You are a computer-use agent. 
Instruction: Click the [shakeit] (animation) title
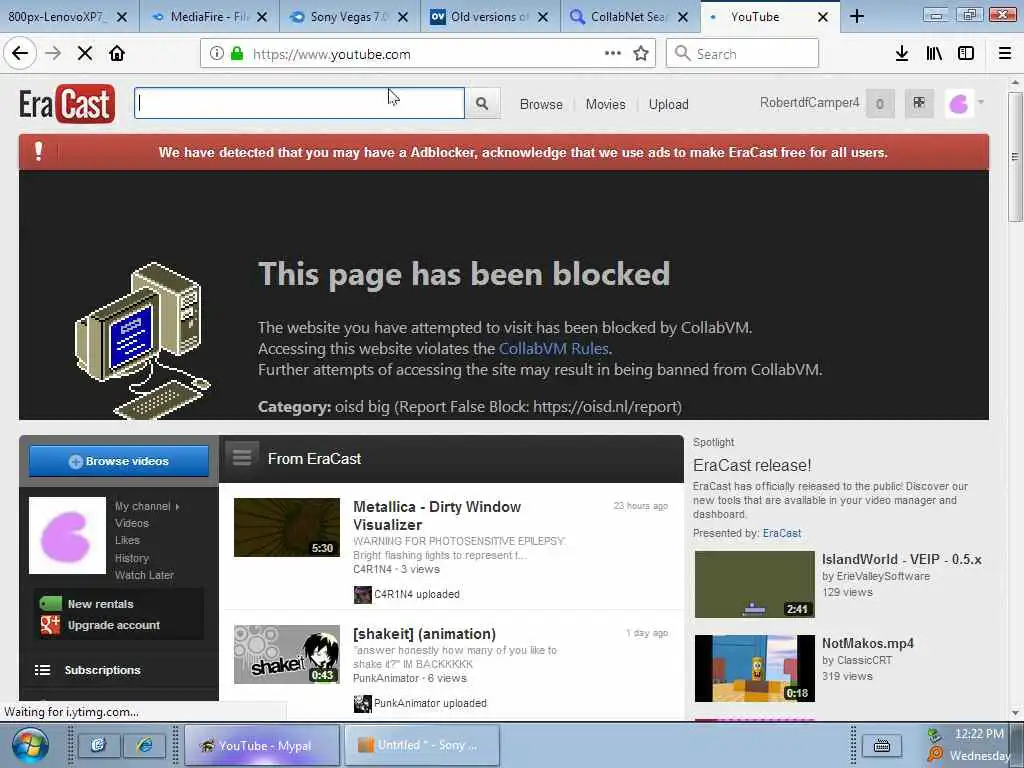[424, 634]
